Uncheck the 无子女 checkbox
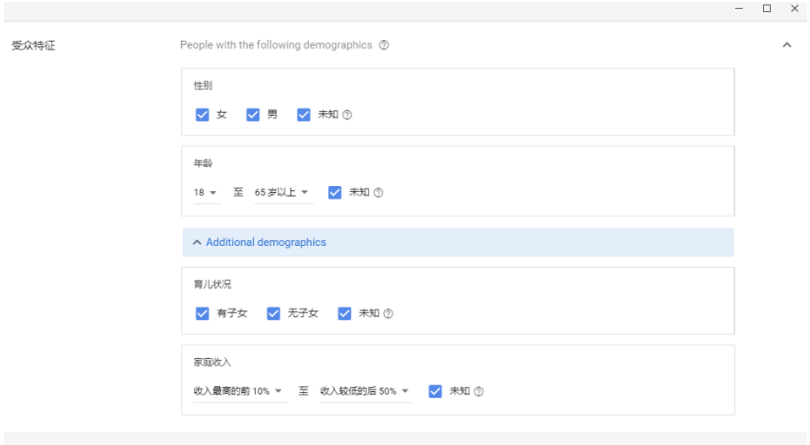 click(273, 313)
